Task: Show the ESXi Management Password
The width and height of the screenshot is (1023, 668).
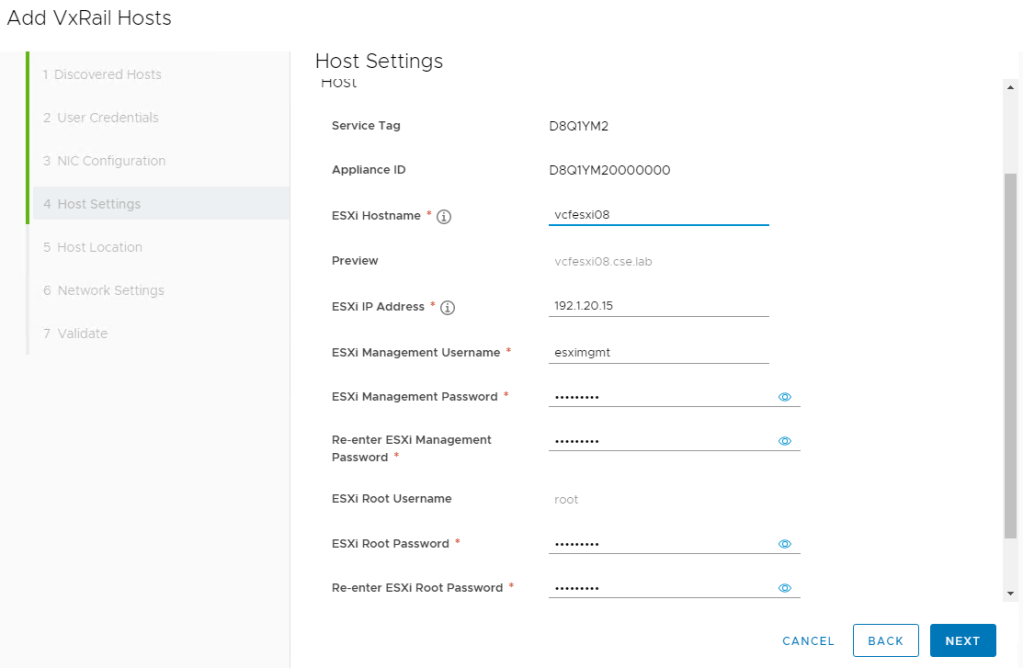Action: coord(785,397)
